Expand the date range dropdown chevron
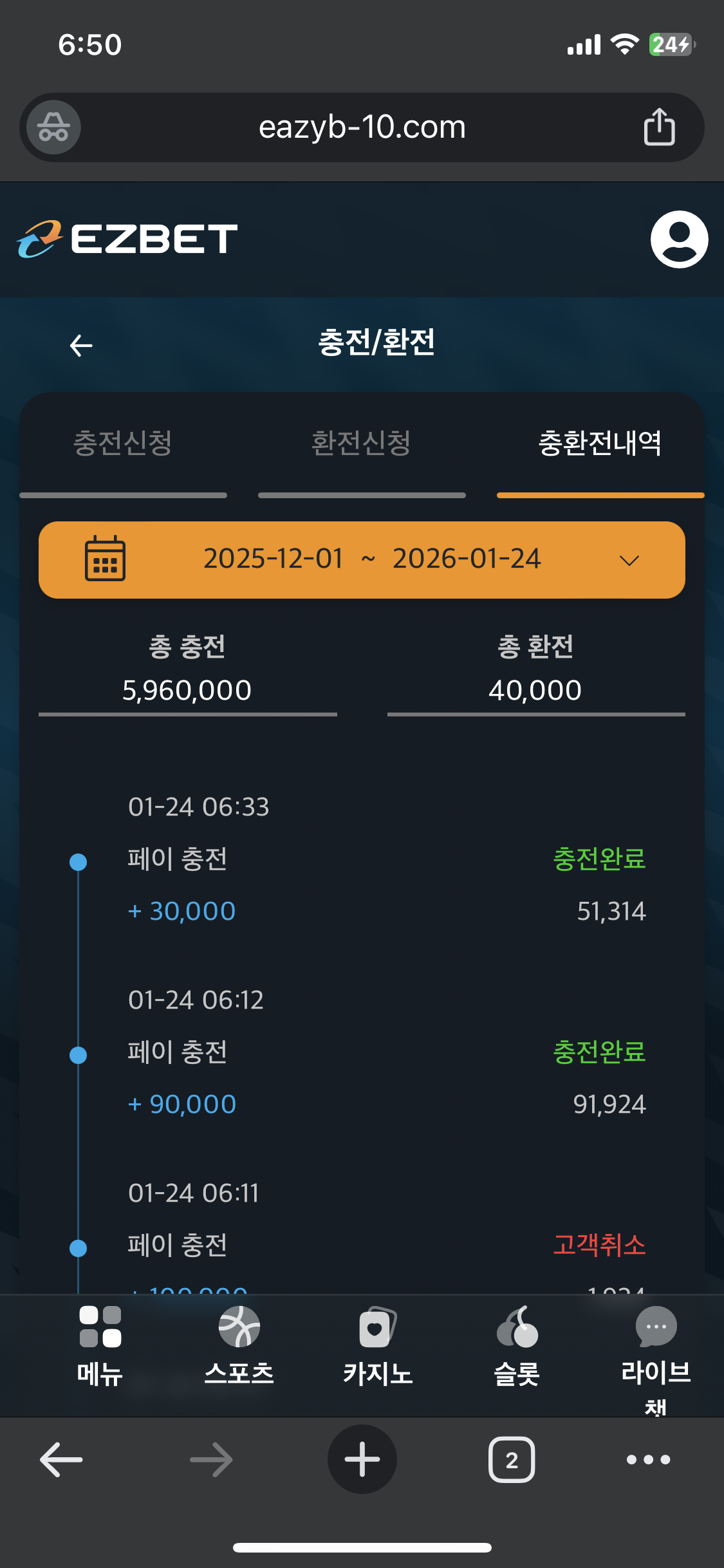The width and height of the screenshot is (724, 1568). 629,560
